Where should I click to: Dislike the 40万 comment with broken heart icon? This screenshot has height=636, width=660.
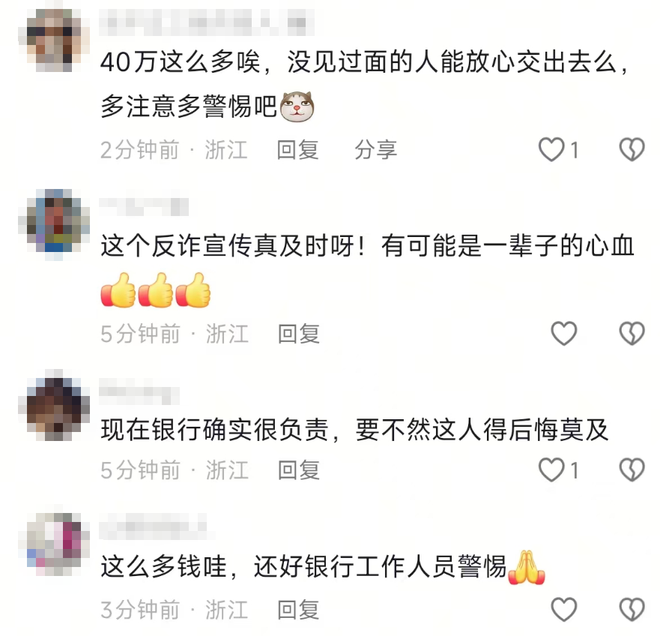[x=632, y=149]
